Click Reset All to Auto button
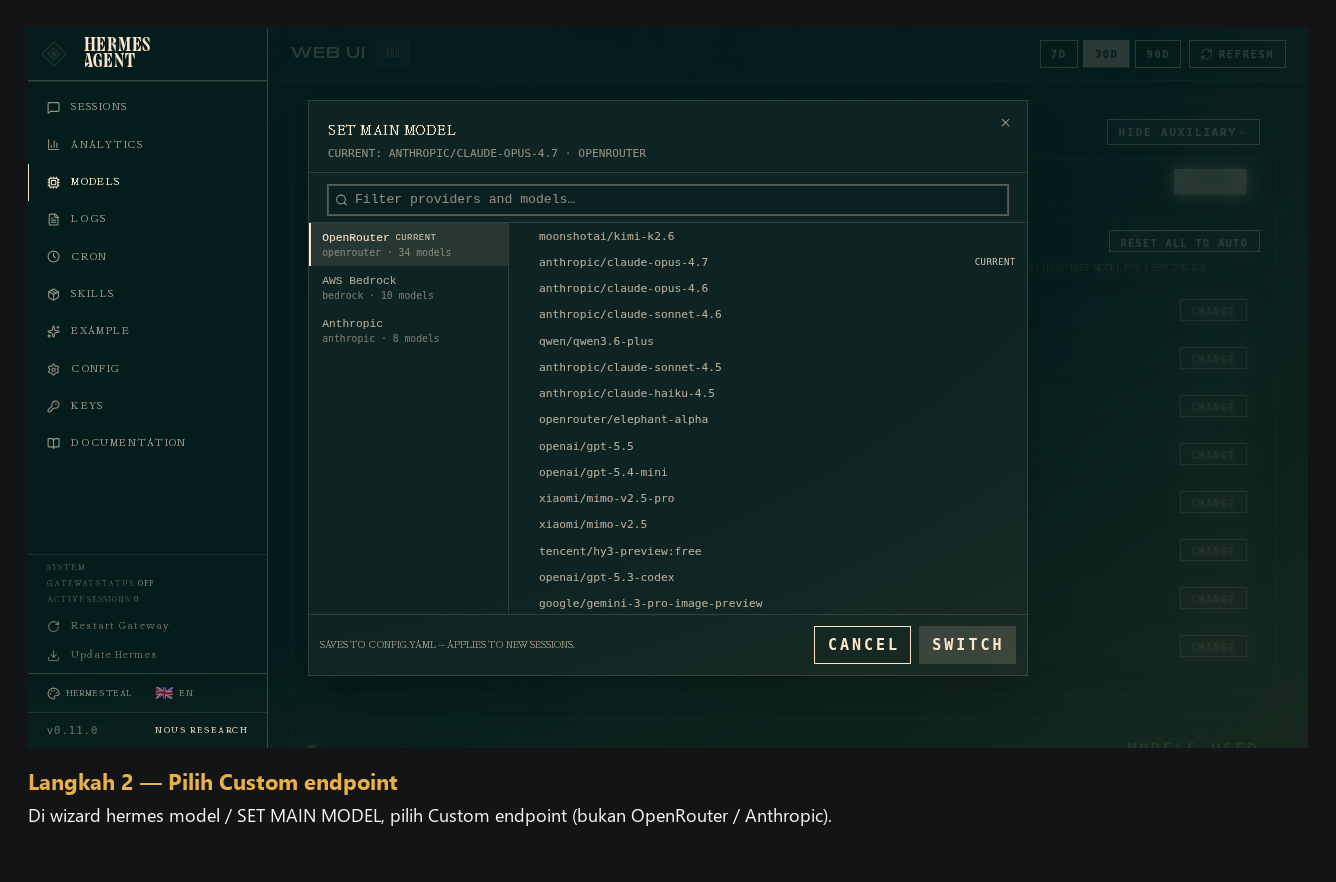The image size is (1336, 882). pos(1184,242)
